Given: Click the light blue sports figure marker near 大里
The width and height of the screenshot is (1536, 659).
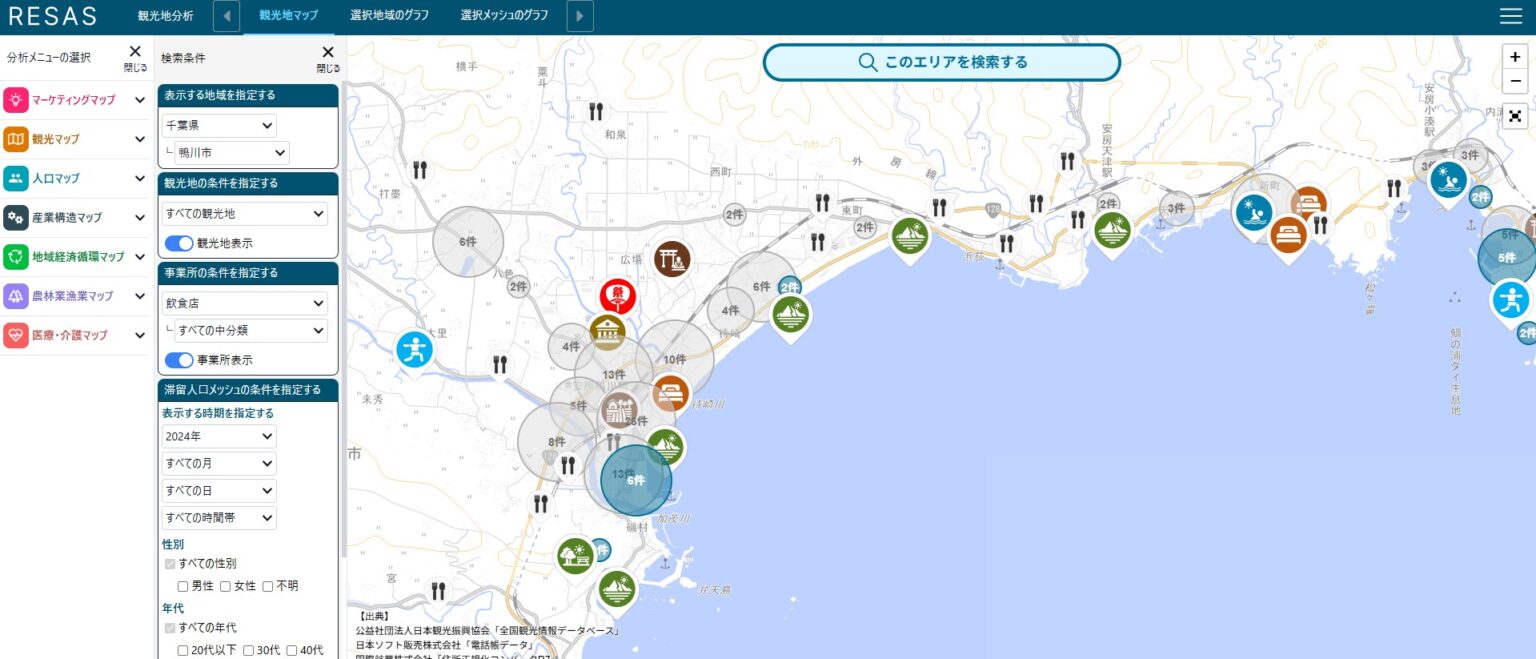Looking at the screenshot, I should pos(414,349).
